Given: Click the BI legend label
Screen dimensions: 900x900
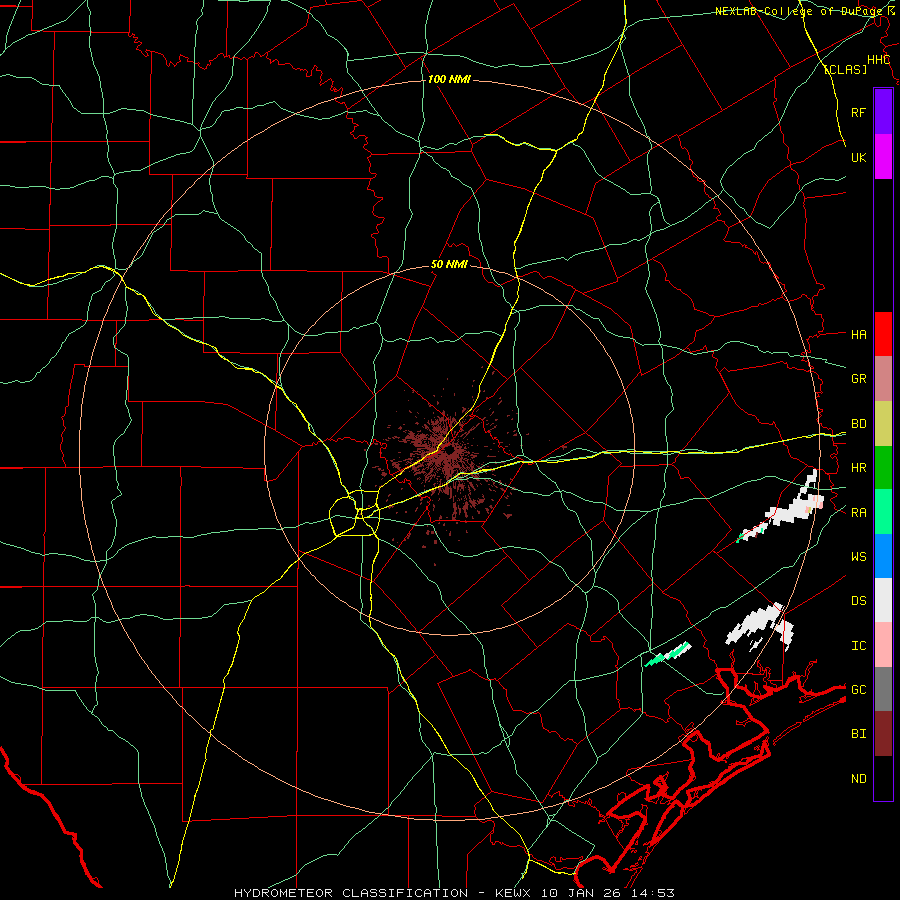Looking at the screenshot, I should pos(858,734).
